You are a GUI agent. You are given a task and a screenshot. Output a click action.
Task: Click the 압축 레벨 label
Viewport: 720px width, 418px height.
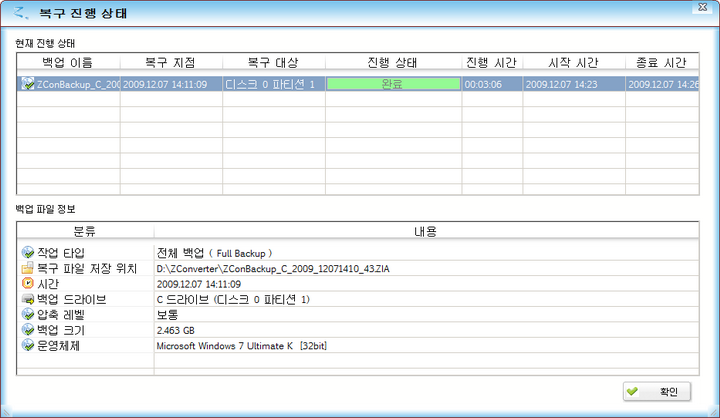tap(61, 315)
